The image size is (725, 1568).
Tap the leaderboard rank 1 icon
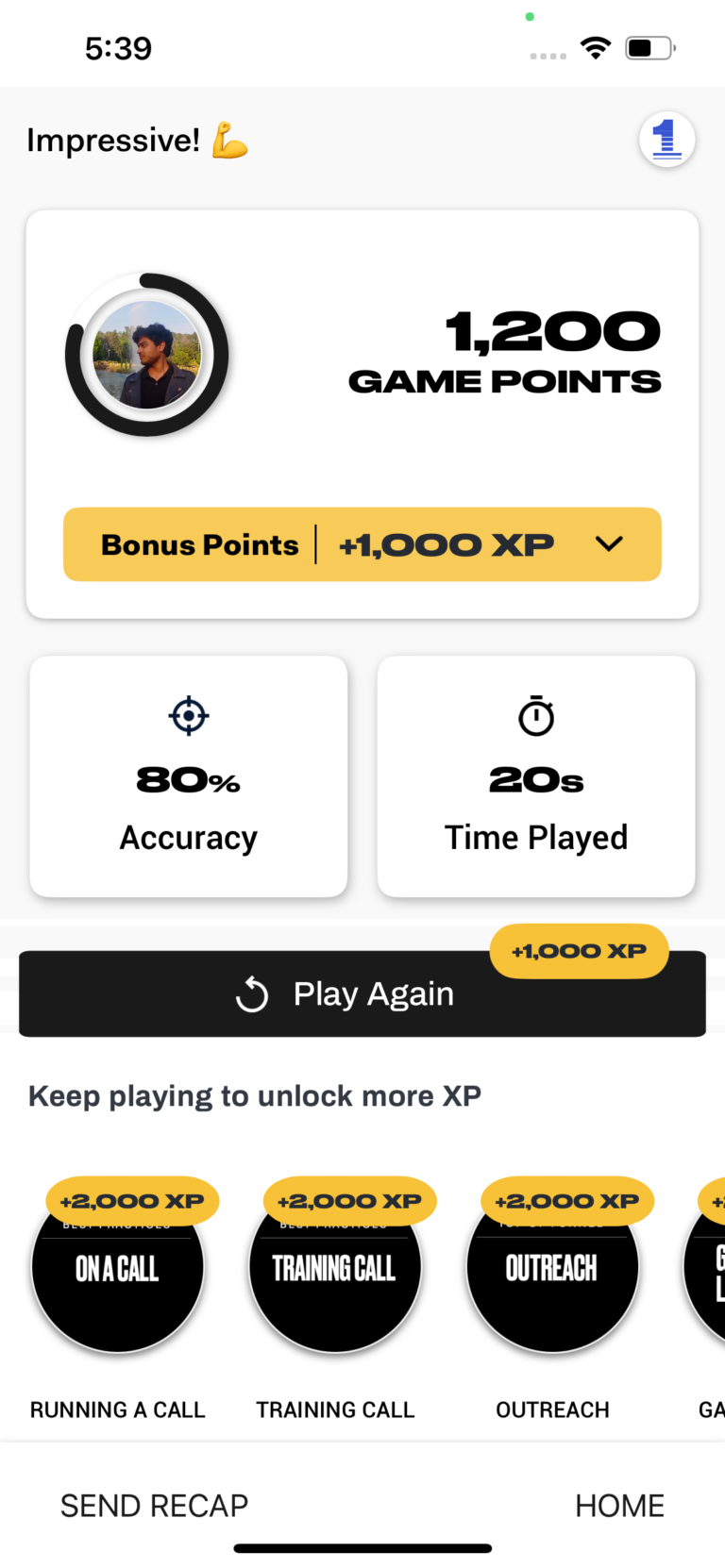666,140
